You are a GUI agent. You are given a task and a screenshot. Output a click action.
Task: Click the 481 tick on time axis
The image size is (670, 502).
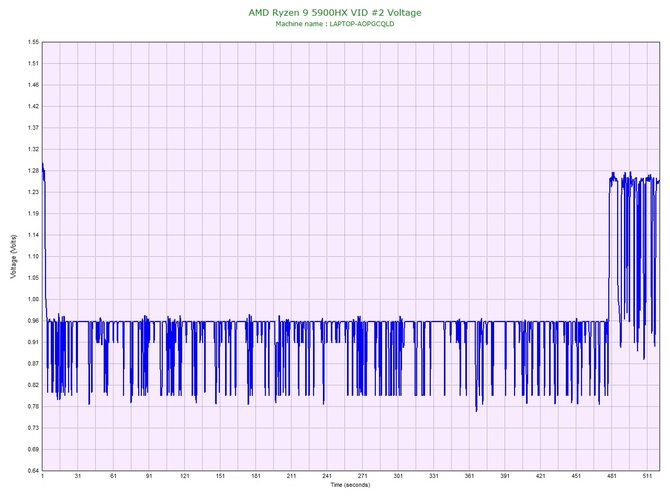pos(612,476)
